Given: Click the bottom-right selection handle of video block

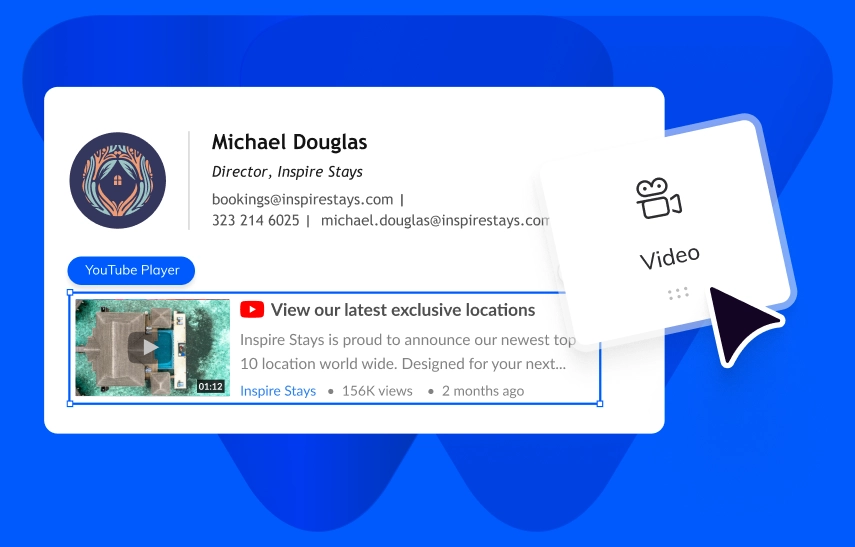Looking at the screenshot, I should 600,403.
